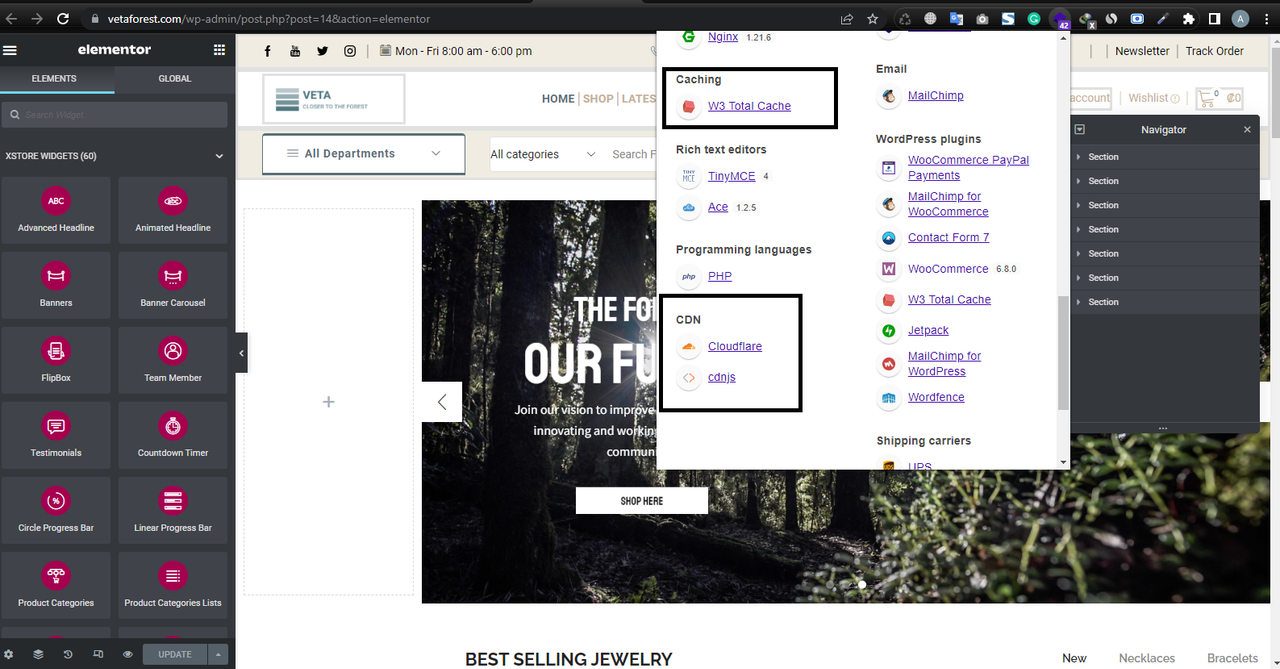Expand the All Departments dropdown
This screenshot has width=1280, height=669.
tap(364, 154)
